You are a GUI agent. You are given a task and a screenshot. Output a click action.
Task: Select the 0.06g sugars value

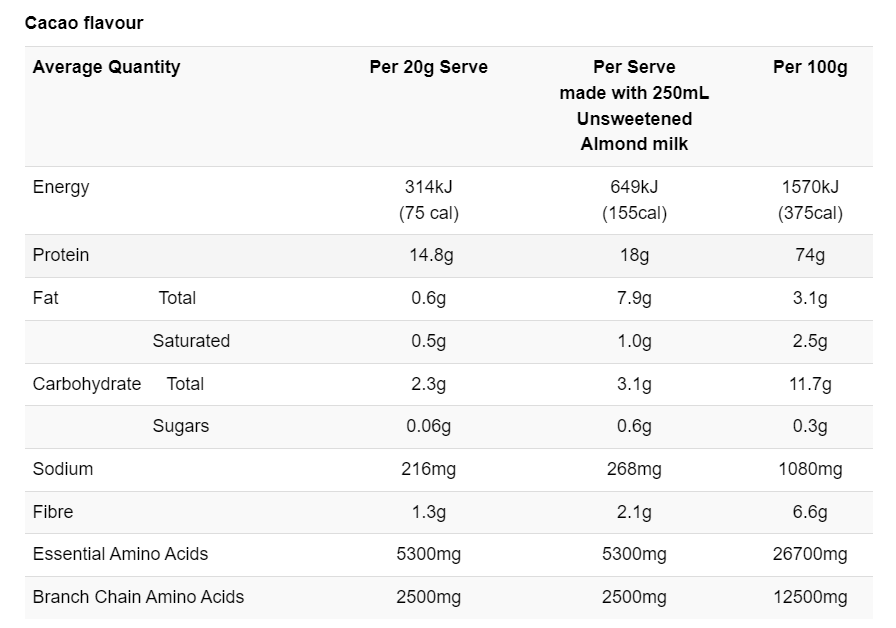[429, 426]
